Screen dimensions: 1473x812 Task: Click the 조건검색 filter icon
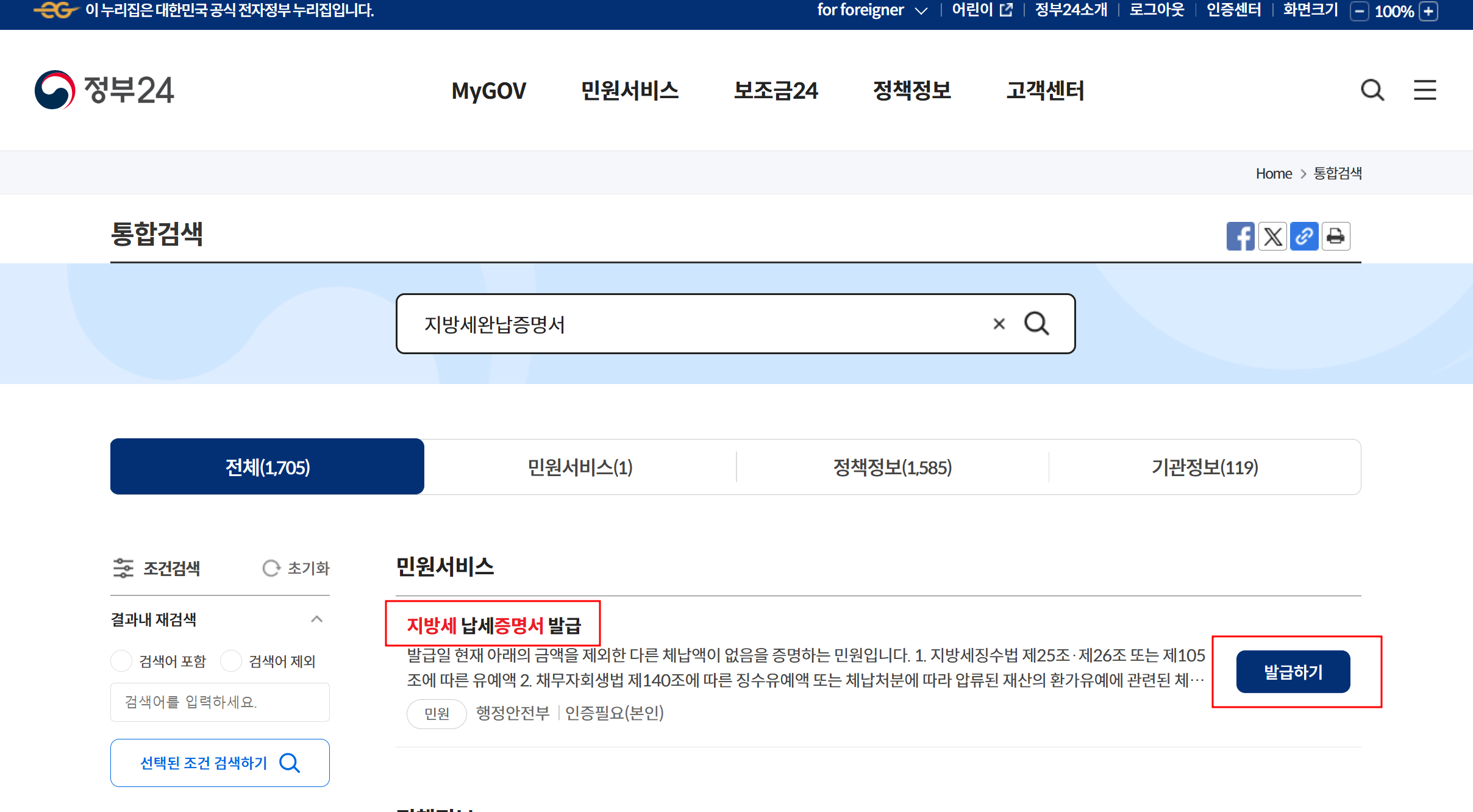pyautogui.click(x=124, y=568)
